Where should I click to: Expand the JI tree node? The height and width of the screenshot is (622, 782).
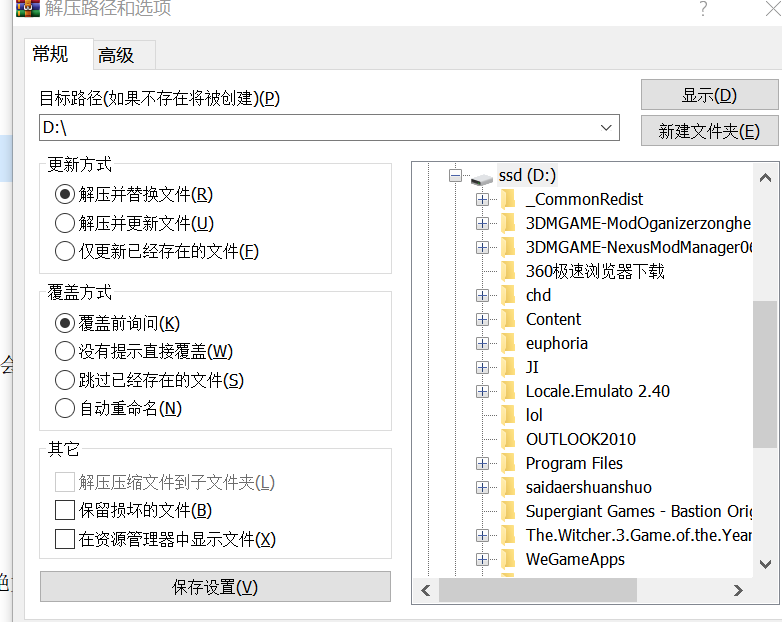click(482, 367)
